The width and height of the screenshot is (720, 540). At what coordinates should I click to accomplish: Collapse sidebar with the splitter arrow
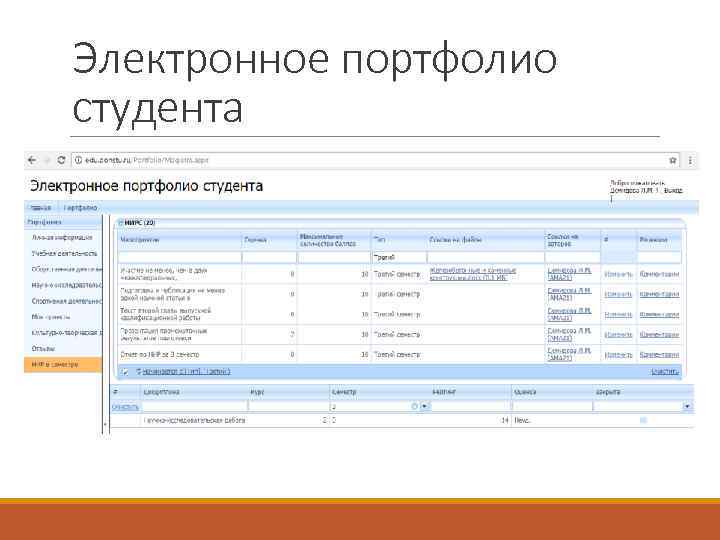pyautogui.click(x=105, y=425)
